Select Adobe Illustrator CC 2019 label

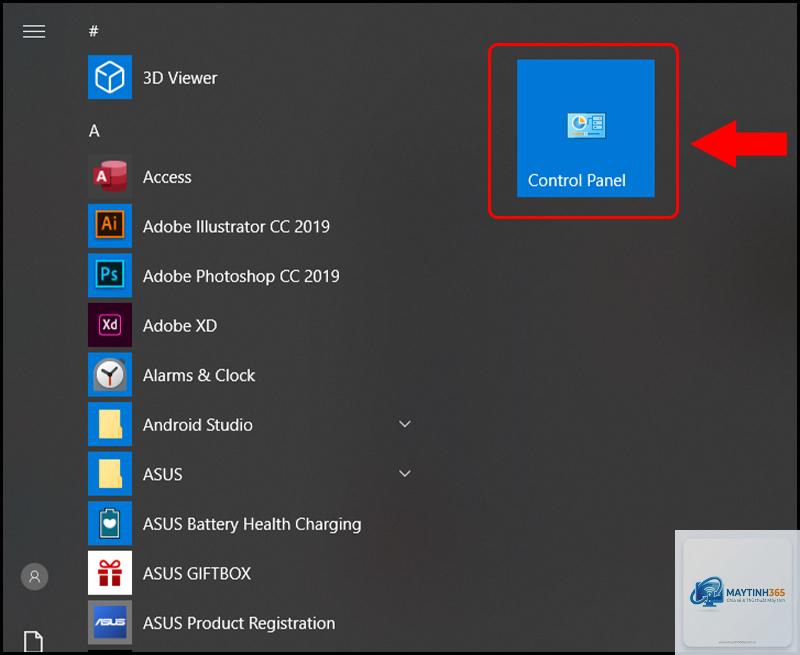[x=236, y=226]
